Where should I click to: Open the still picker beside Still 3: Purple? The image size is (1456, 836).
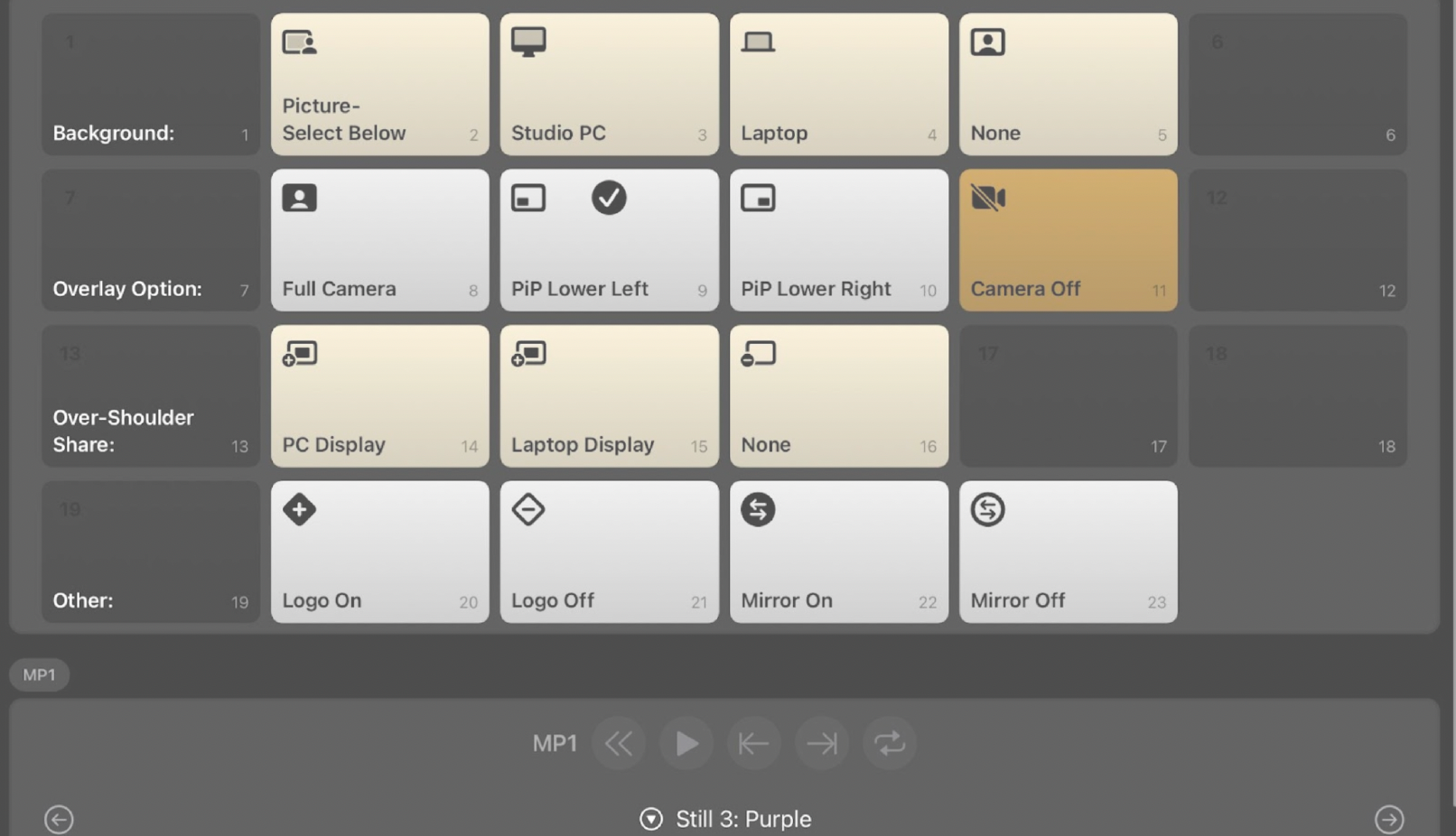click(x=649, y=818)
